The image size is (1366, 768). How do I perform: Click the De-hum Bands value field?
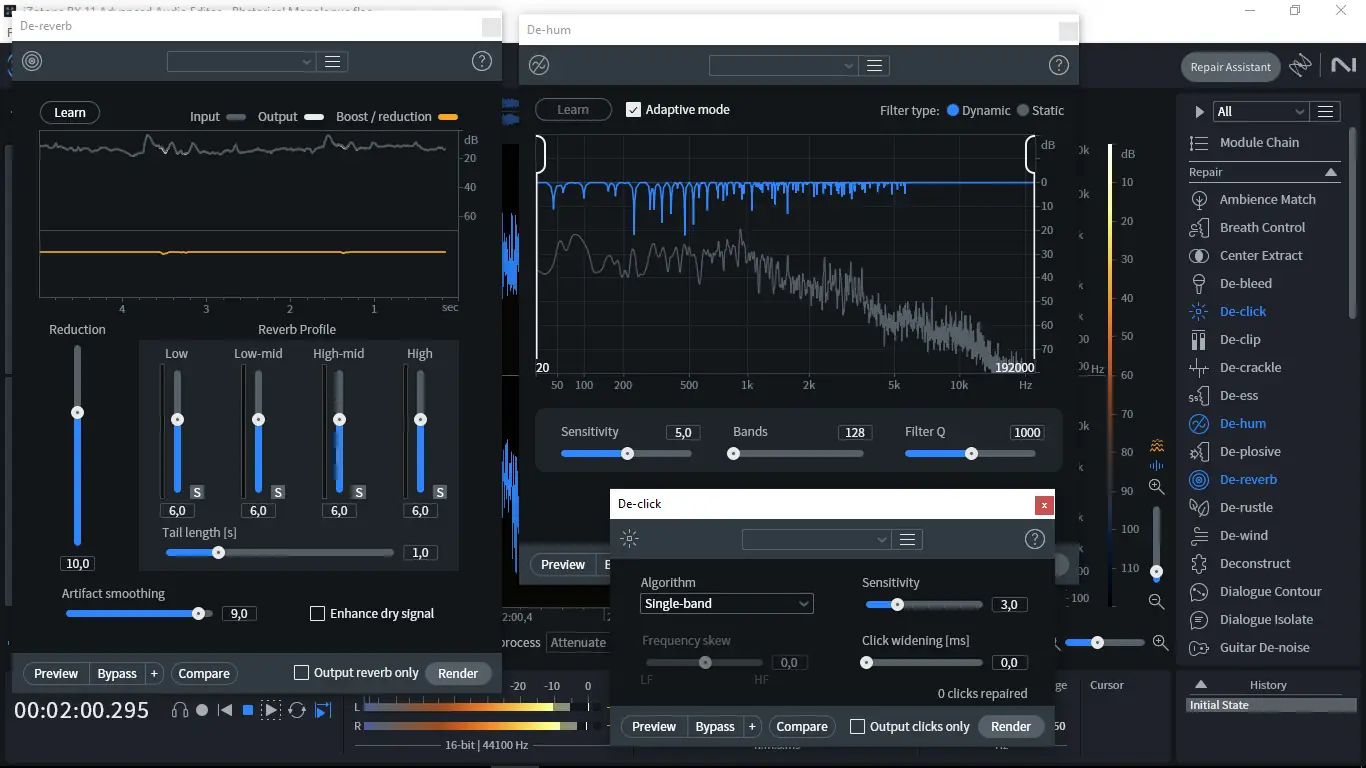(855, 432)
